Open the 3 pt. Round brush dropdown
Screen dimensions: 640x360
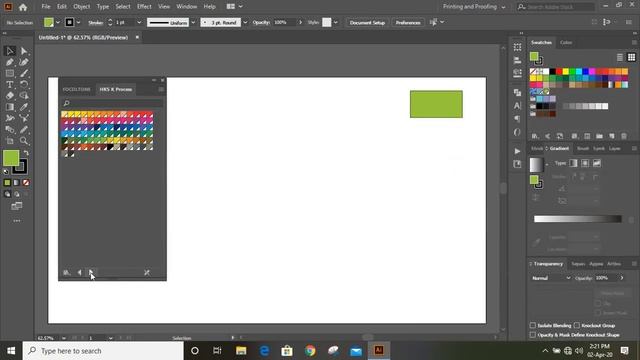click(245, 22)
